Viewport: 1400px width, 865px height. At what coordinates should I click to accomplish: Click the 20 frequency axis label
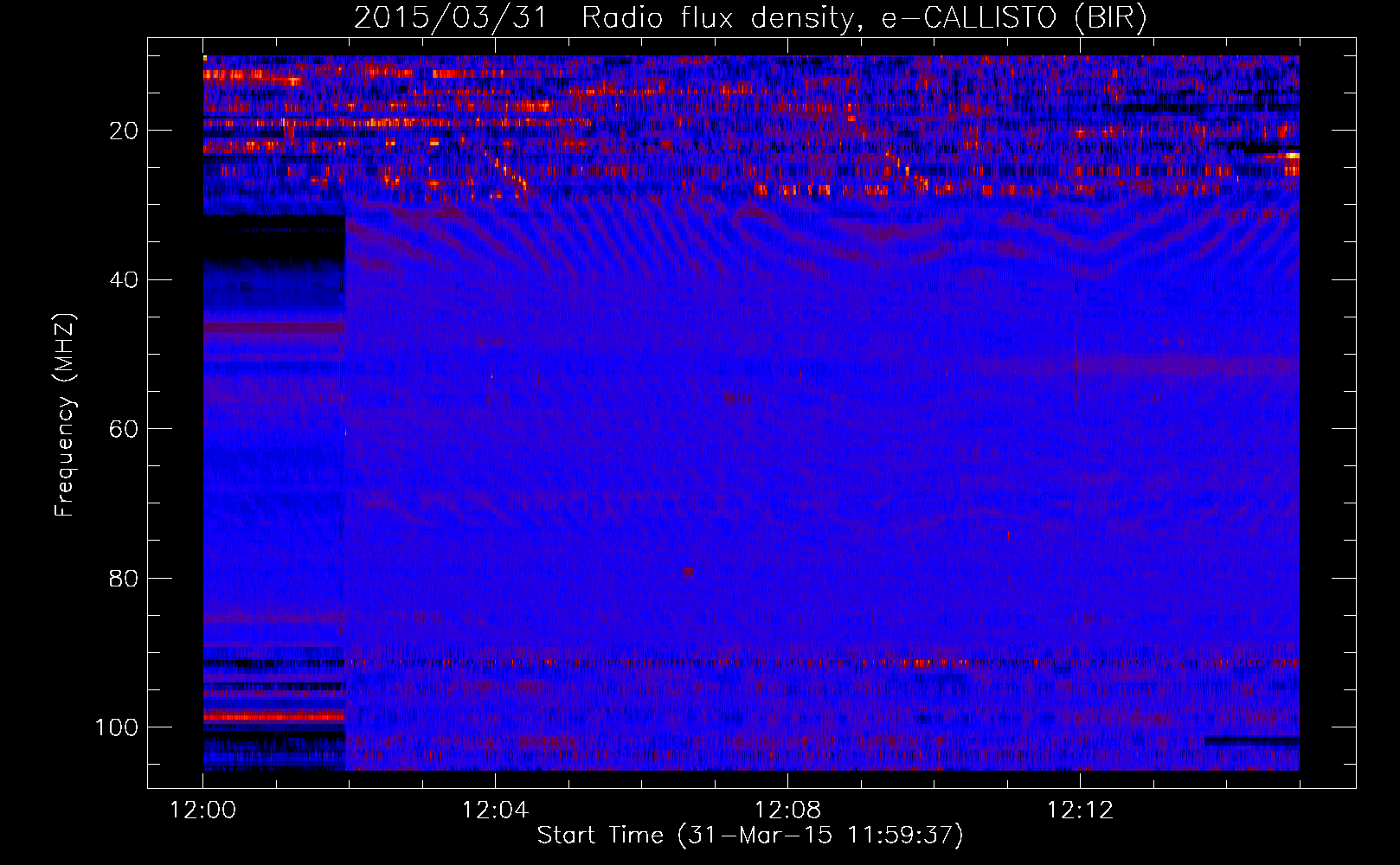tap(124, 131)
